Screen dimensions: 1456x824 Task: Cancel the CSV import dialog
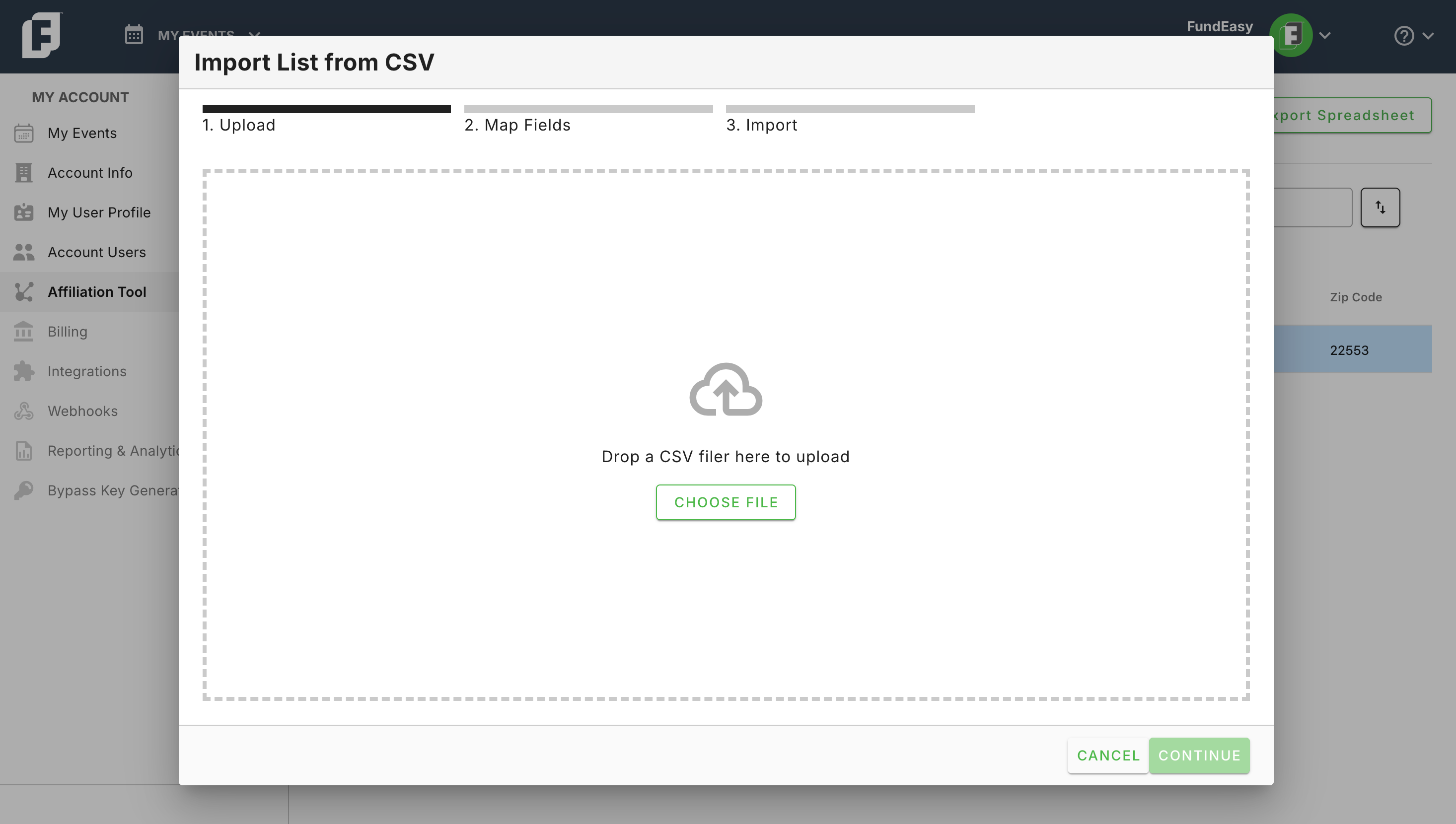(1108, 755)
